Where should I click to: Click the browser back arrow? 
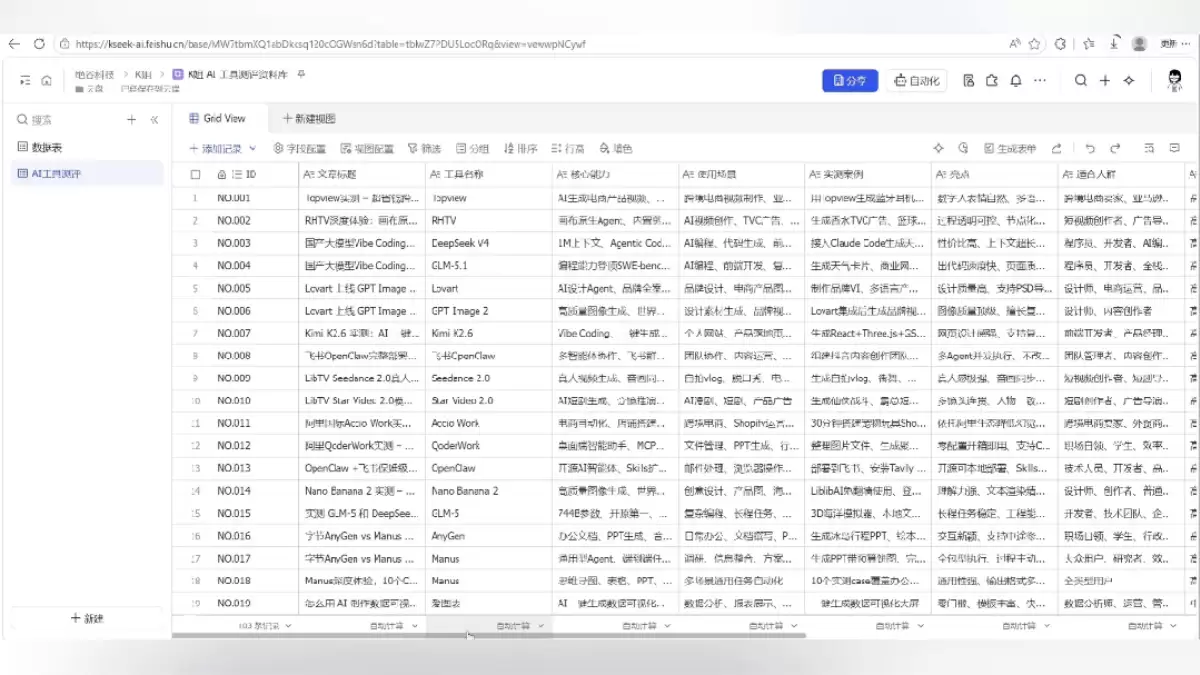(x=14, y=44)
